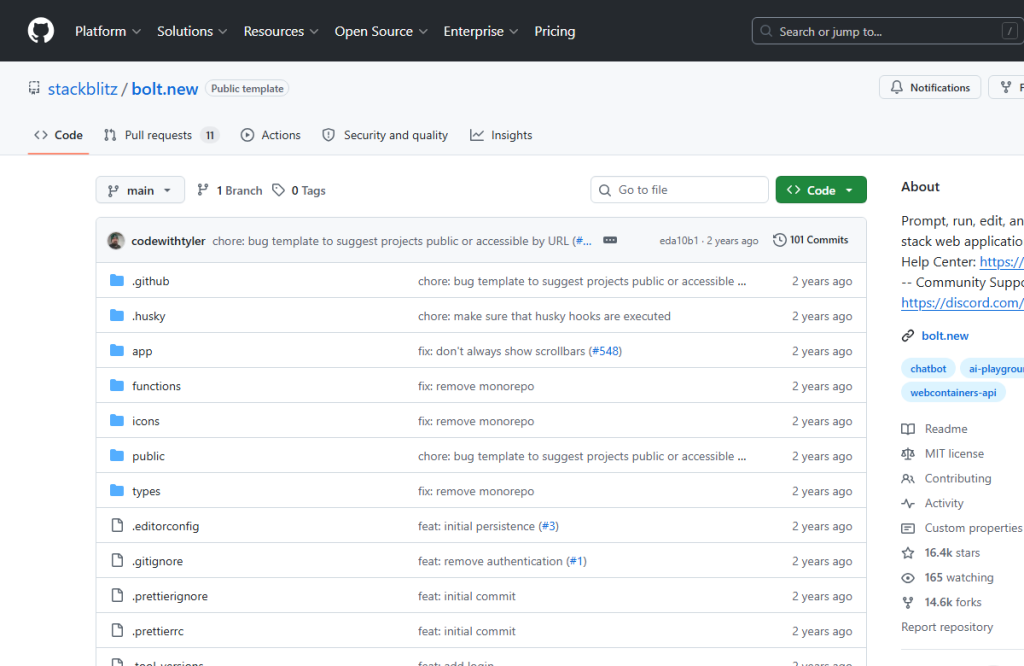This screenshot has height=666, width=1024.
Task: Click the .prettierignore file icon
Action: (117, 595)
